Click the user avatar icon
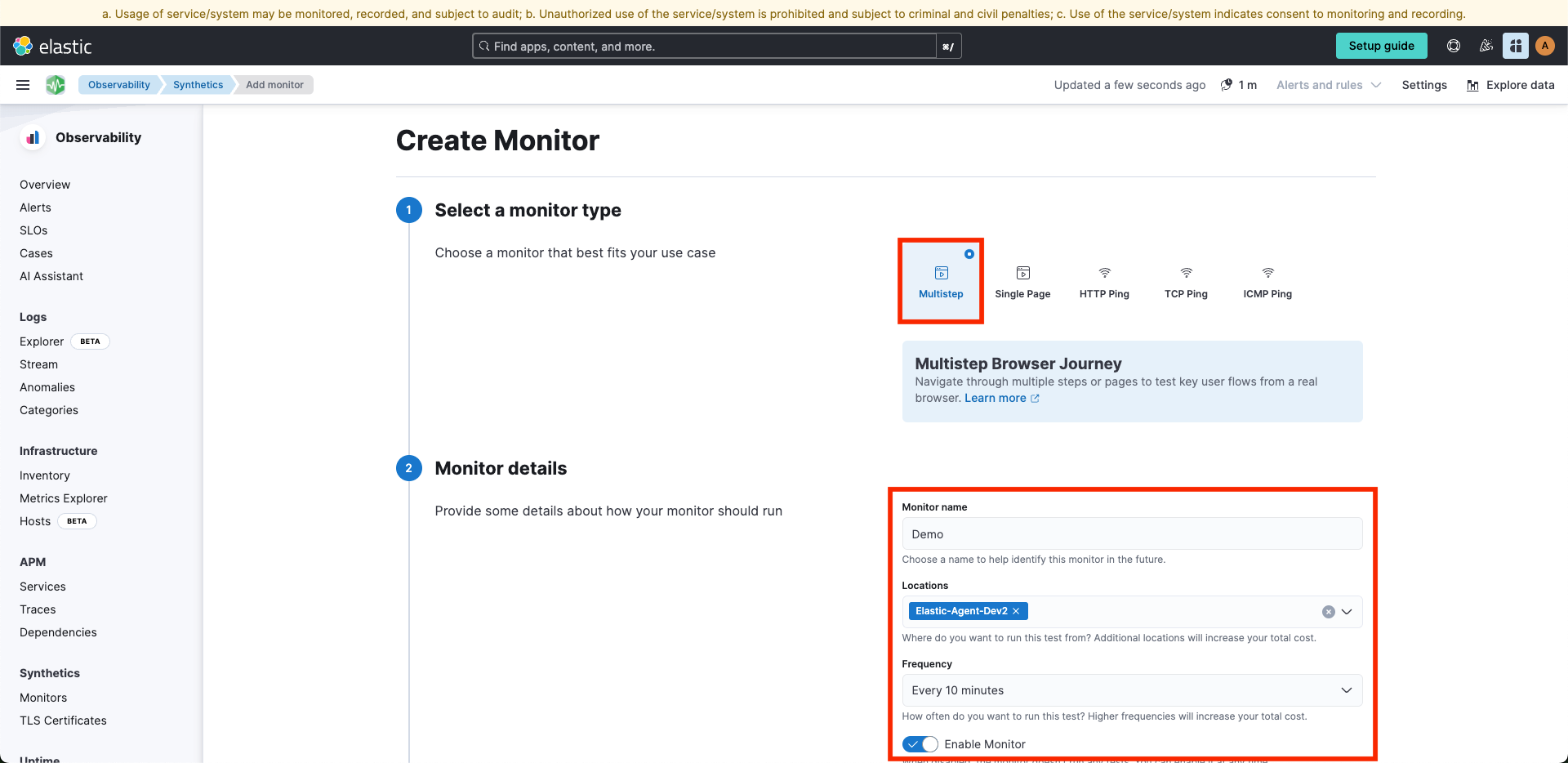Image resolution: width=1568 pixels, height=763 pixels. pos(1544,47)
